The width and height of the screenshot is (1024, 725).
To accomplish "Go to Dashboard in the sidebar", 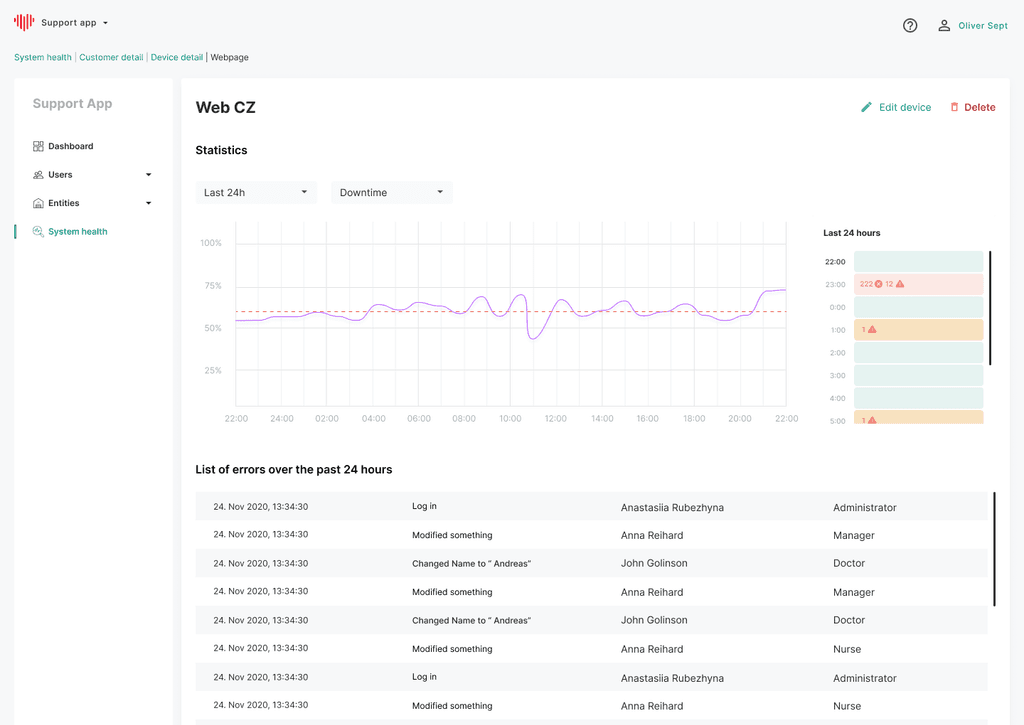I will 71,146.
